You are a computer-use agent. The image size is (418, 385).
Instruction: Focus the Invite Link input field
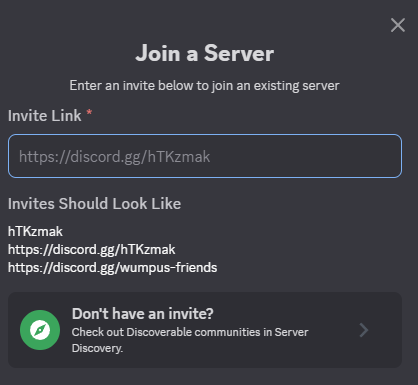205,156
